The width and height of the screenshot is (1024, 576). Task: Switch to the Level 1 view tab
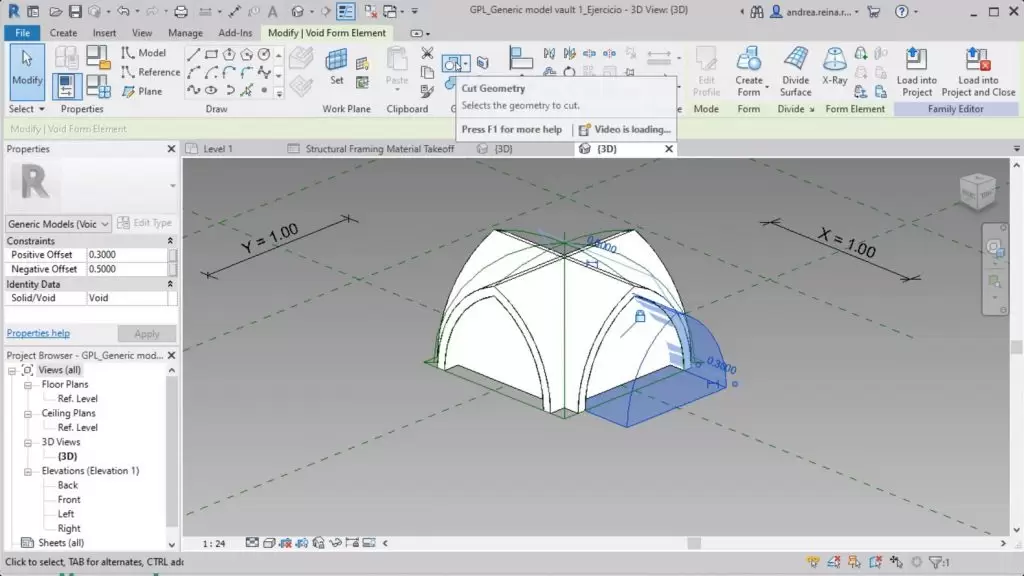[x=218, y=149]
